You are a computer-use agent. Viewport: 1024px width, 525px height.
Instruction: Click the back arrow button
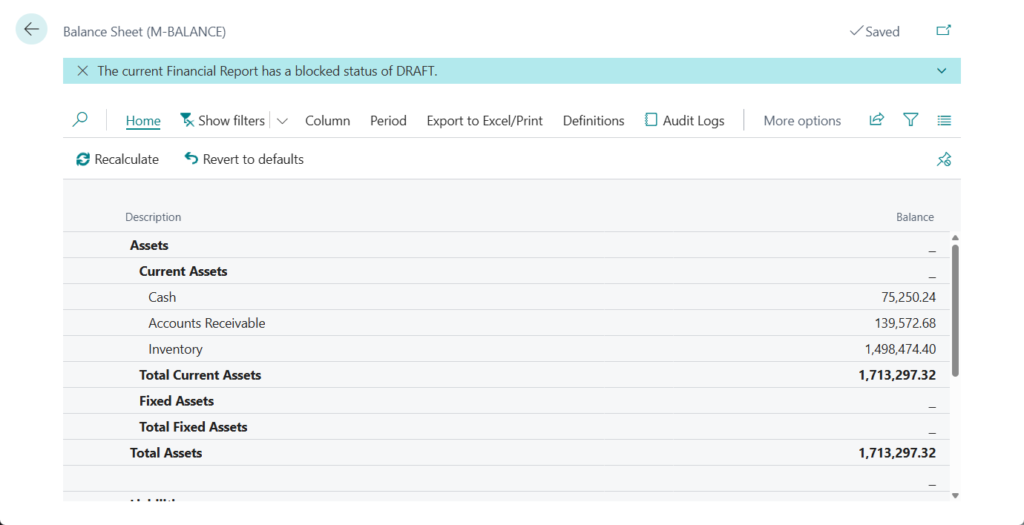click(x=31, y=30)
